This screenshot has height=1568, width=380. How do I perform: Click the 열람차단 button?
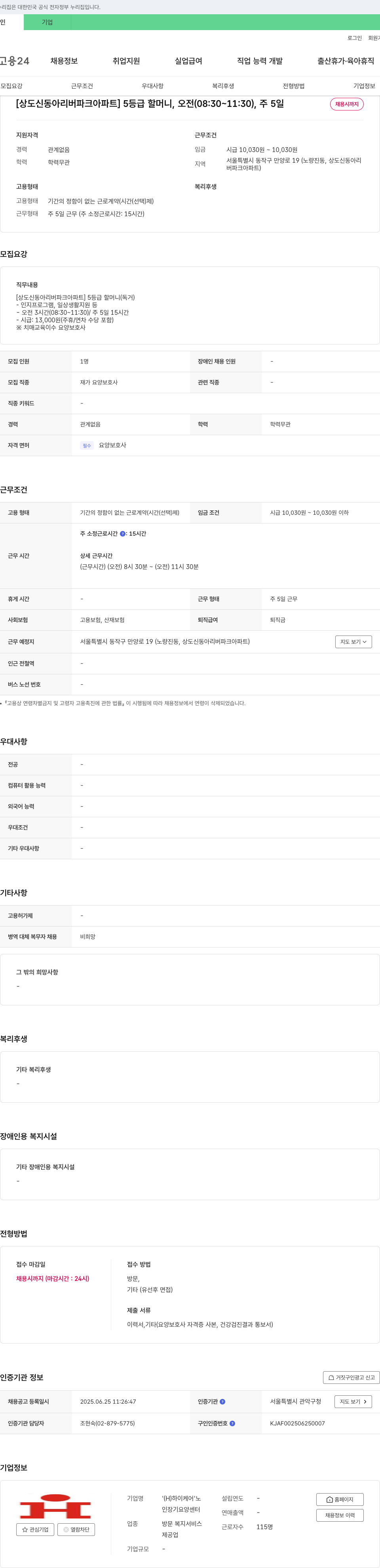[76, 1529]
